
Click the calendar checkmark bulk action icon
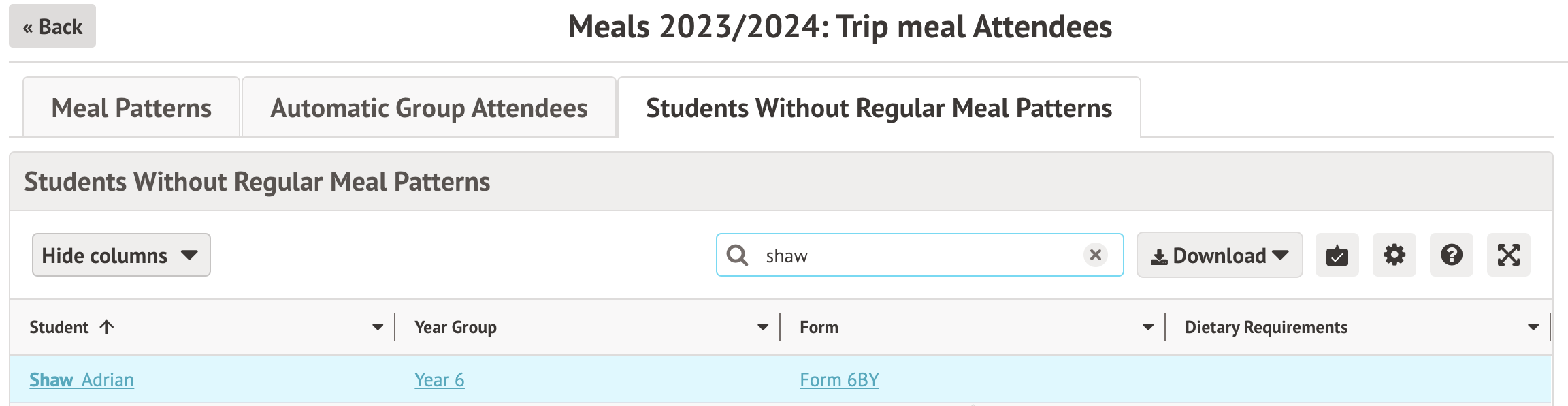click(1337, 255)
